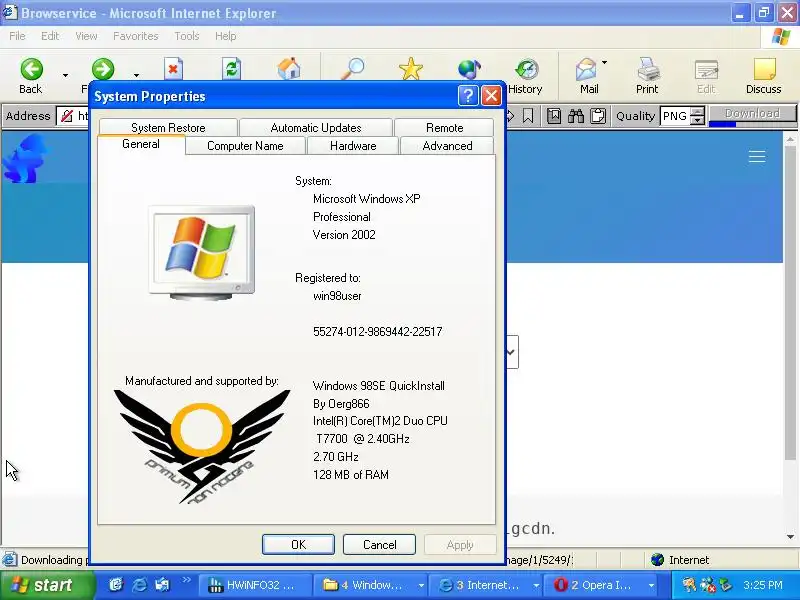Click the scrollbar down arrow on the page
Viewport: 800px width, 600px height.
coord(790,537)
